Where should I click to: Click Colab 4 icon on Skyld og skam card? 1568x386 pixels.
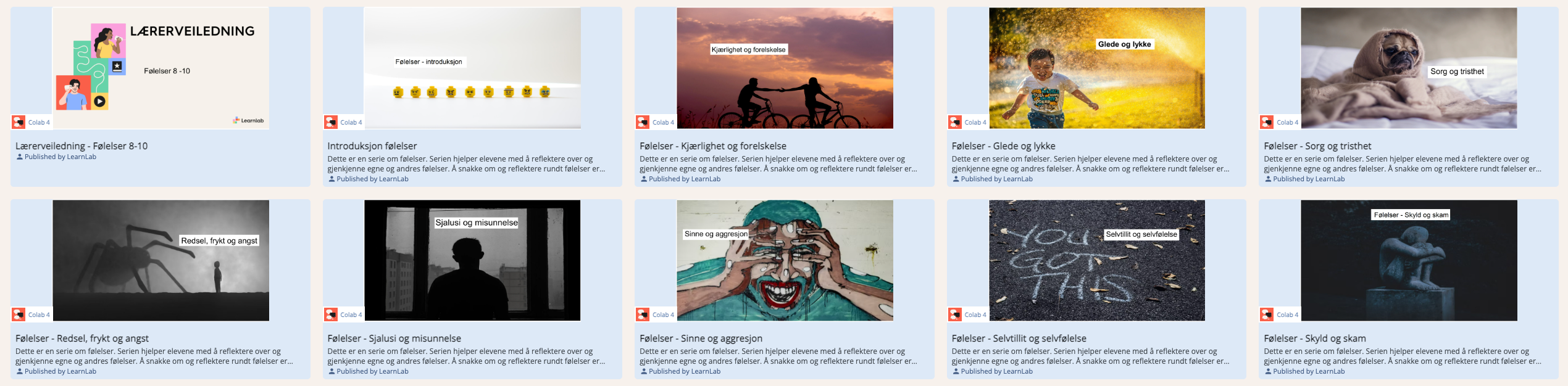click(x=1267, y=314)
